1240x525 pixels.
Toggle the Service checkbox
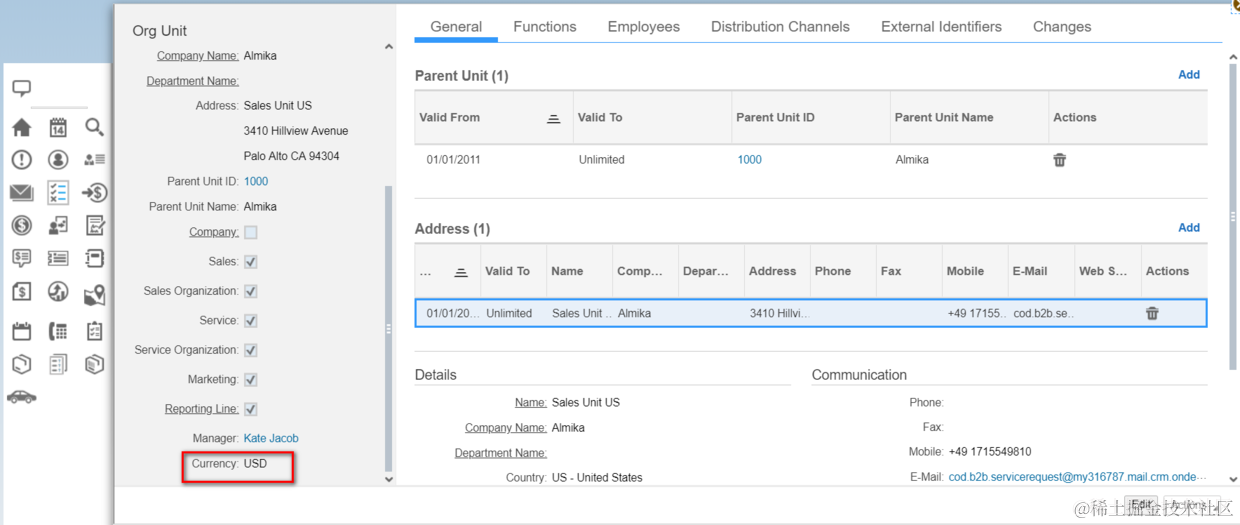250,321
